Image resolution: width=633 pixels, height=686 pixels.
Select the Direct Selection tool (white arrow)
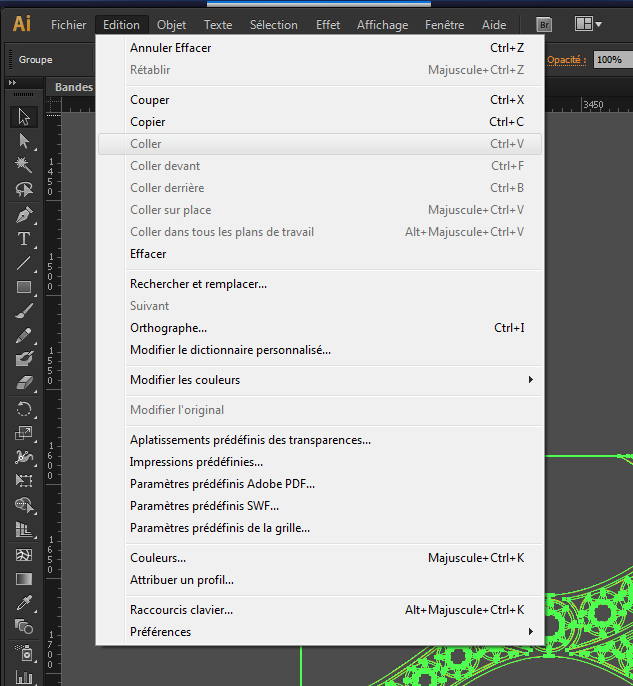[24, 141]
